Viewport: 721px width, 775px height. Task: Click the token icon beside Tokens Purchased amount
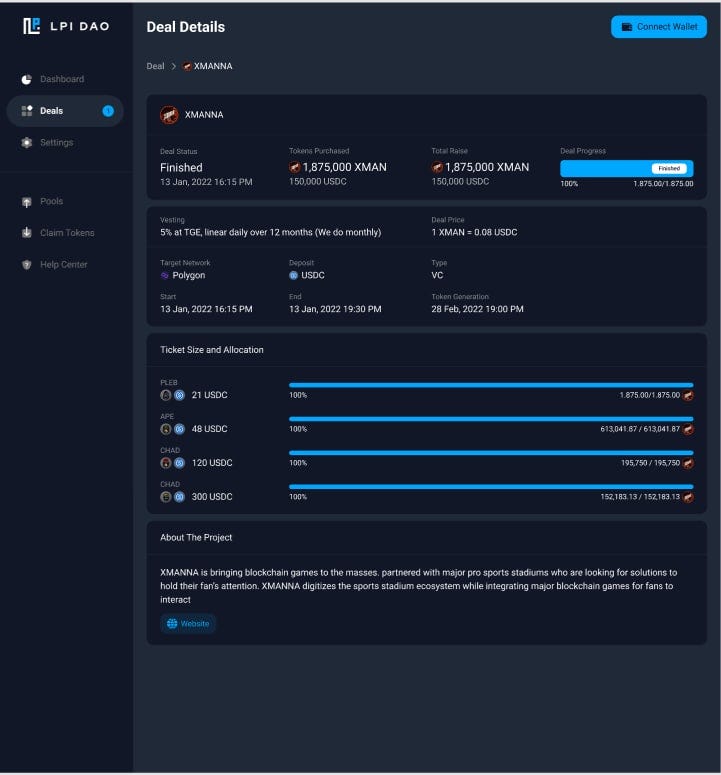coord(295,167)
